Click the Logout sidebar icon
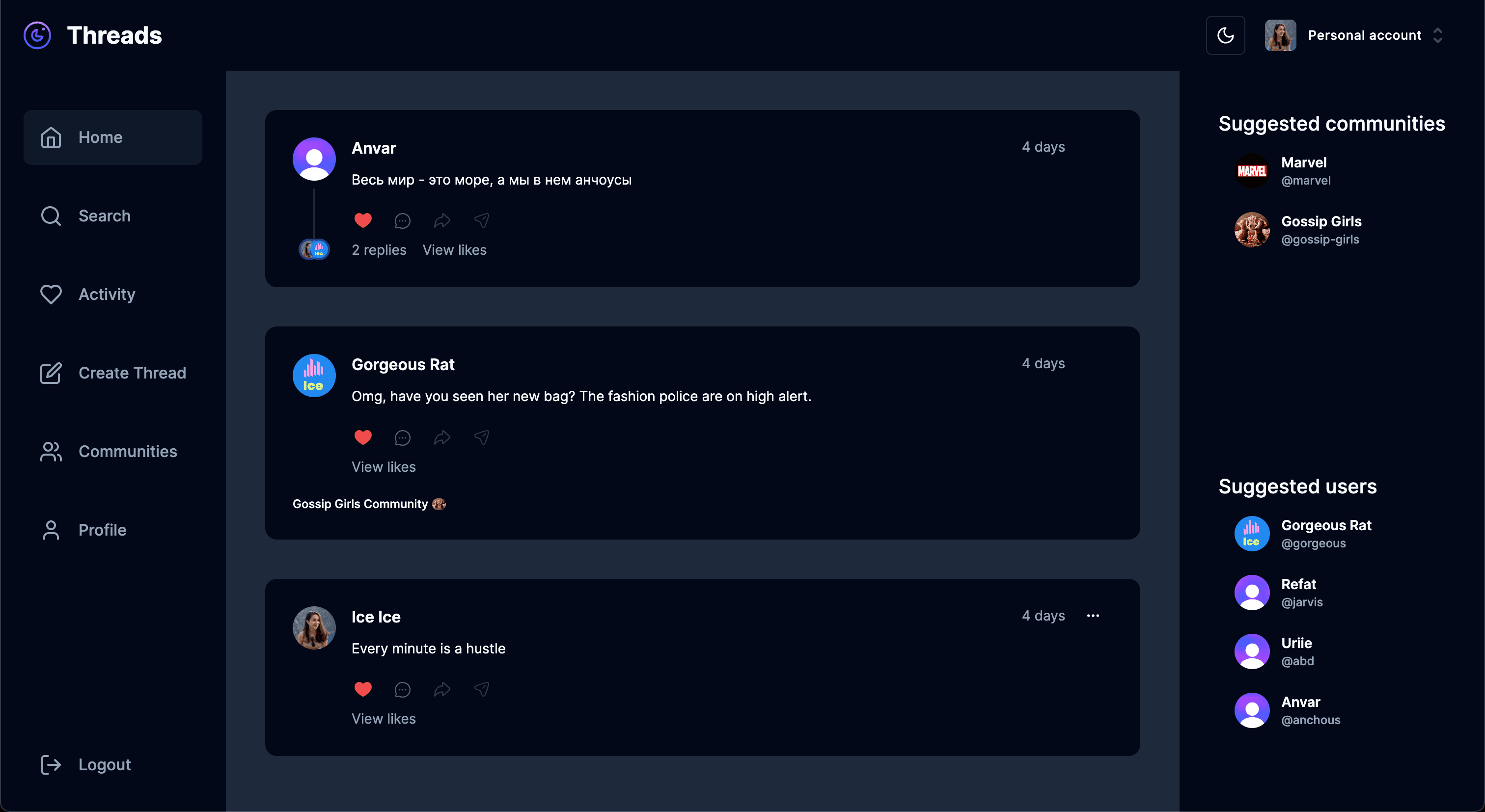Screen dimensions: 1485x812 tap(49, 764)
